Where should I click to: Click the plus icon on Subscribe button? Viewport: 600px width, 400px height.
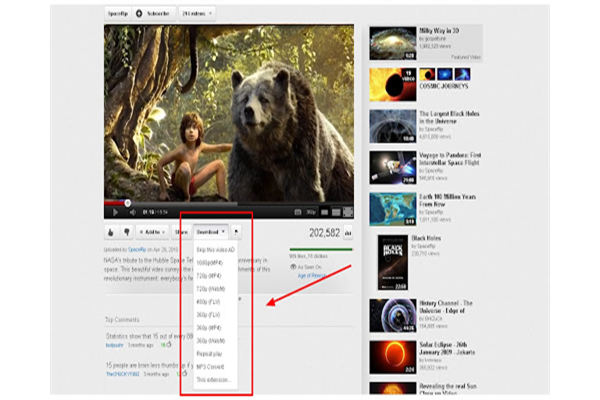(139, 15)
